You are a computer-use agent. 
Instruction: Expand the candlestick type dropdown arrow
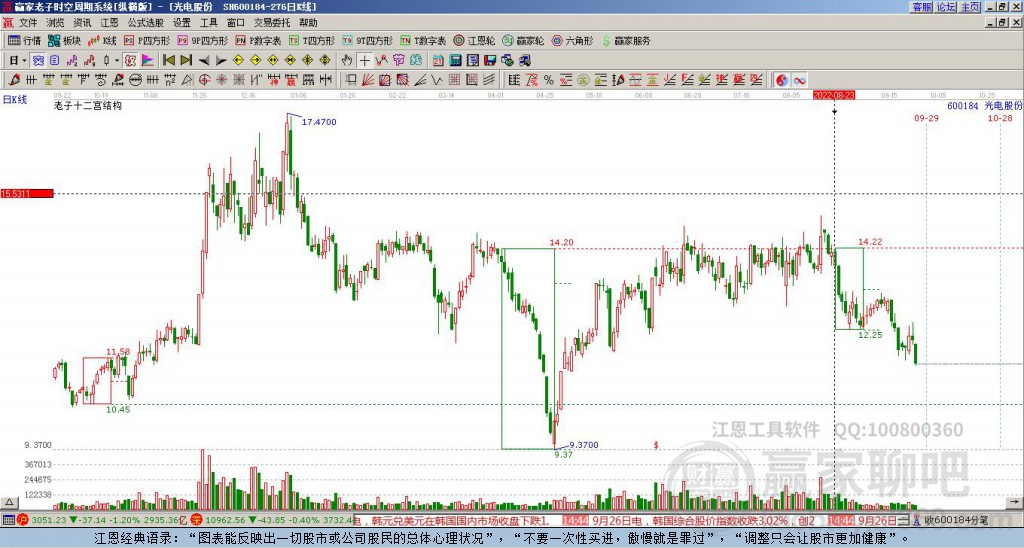click(116, 60)
